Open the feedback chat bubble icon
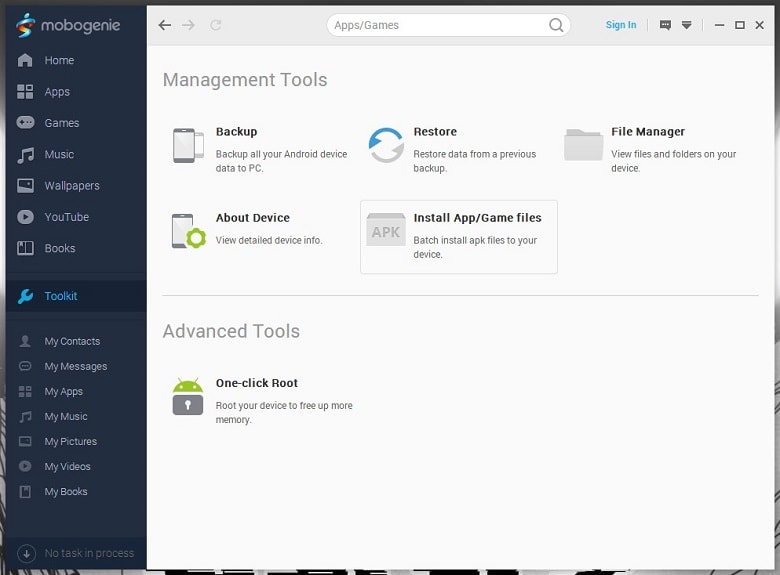This screenshot has height=575, width=780. (x=665, y=25)
